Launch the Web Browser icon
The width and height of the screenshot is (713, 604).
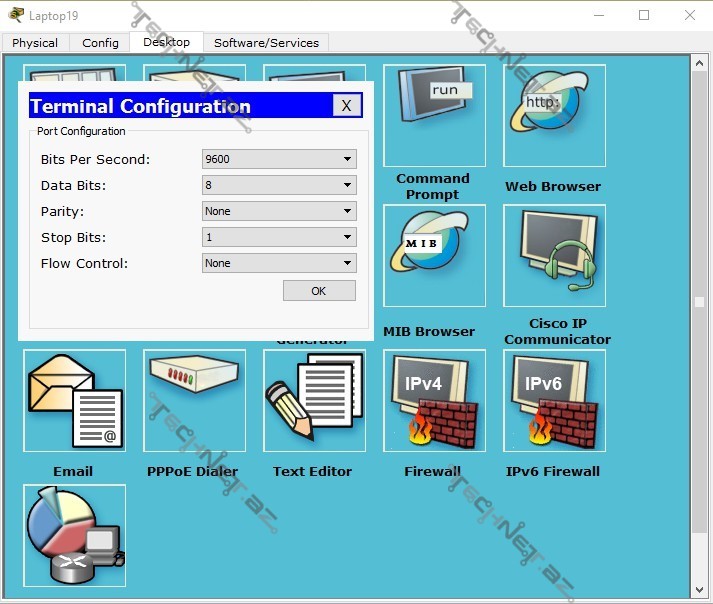(x=554, y=116)
